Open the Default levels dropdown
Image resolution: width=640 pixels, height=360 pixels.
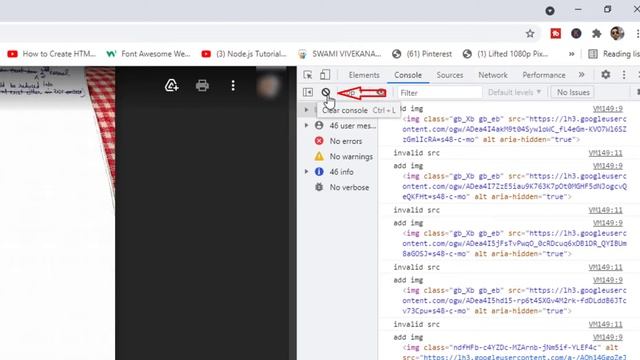[514, 93]
